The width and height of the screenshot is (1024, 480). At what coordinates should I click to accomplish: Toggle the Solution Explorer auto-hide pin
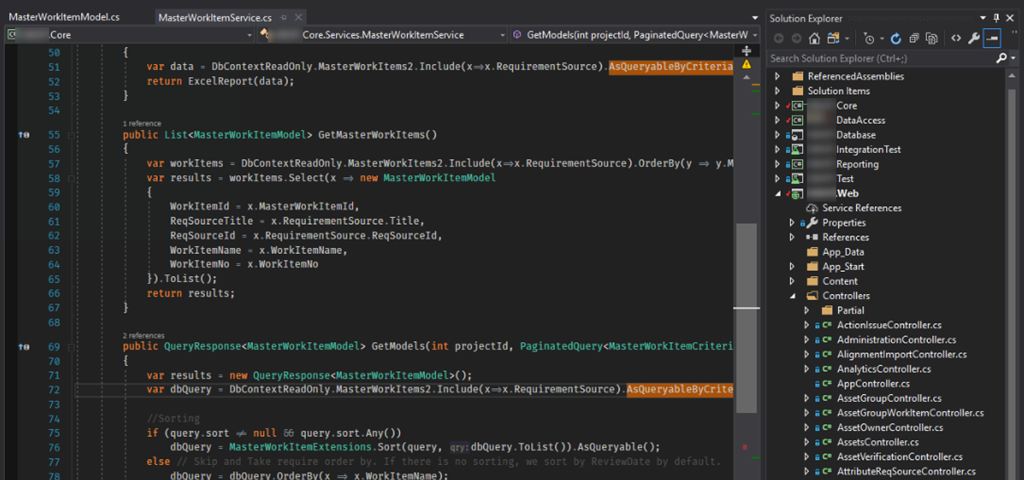coord(996,18)
